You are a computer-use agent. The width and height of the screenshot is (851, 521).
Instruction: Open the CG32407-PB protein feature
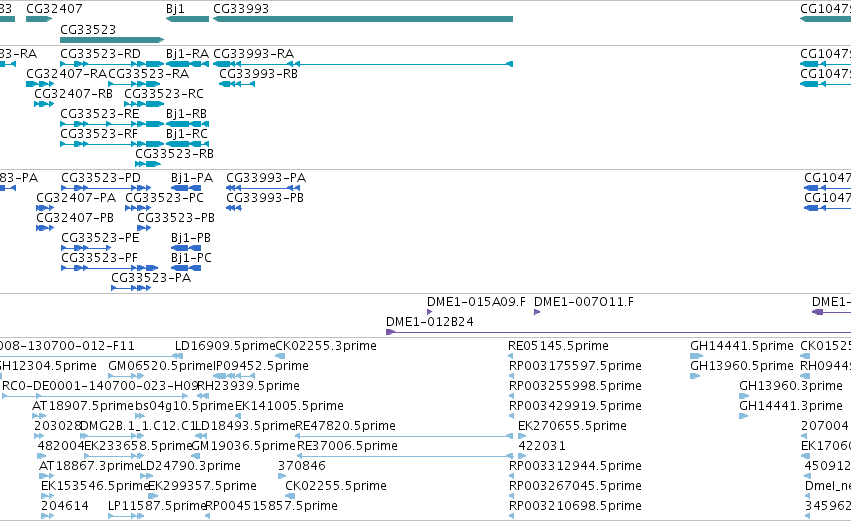(45, 228)
